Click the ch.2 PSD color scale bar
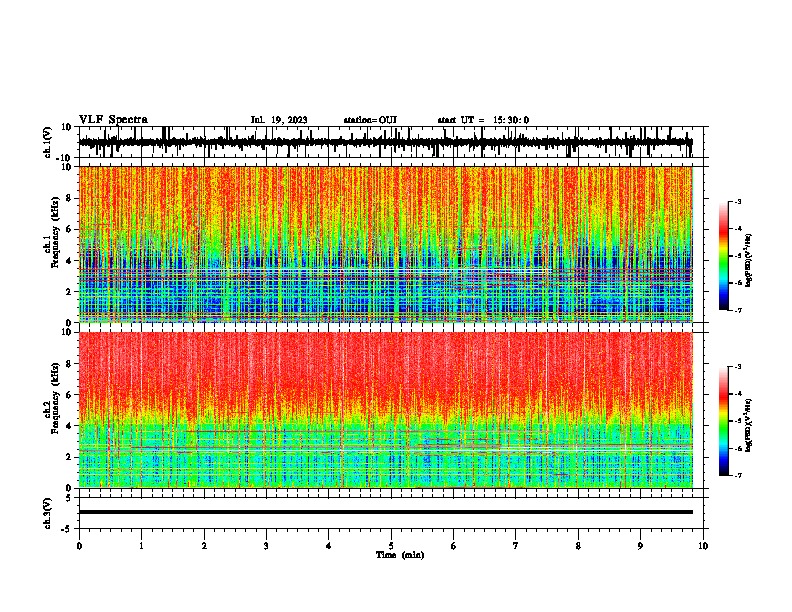The height and width of the screenshot is (612, 792). coord(724,421)
